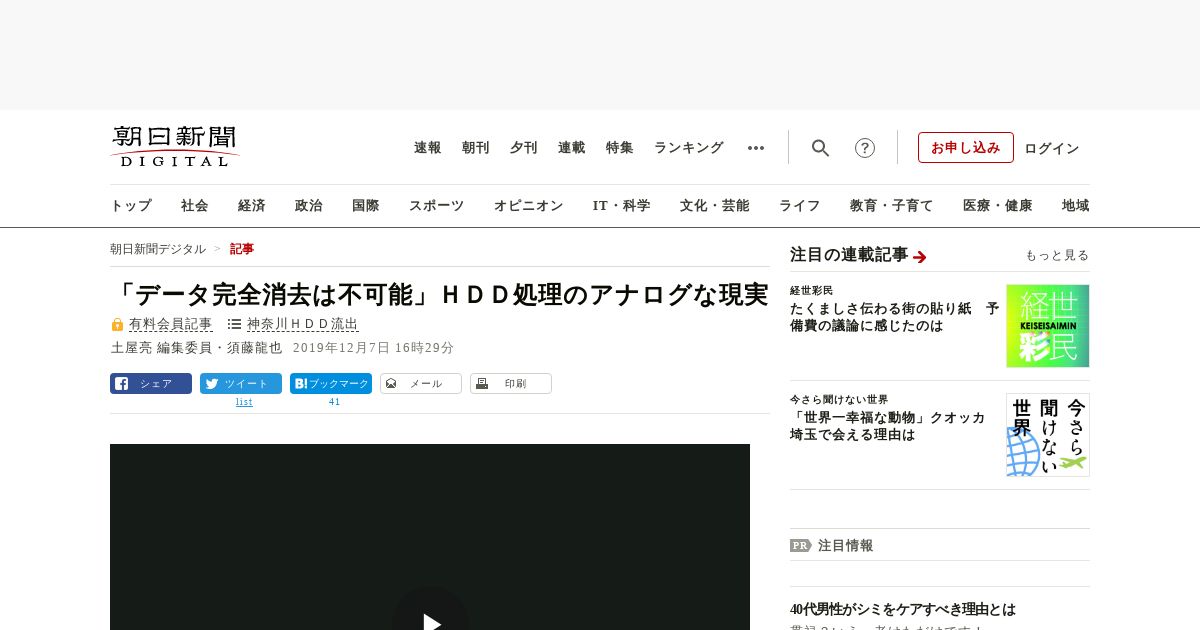The height and width of the screenshot is (630, 1200).
Task: Open the 速報 header menu
Action: [428, 148]
